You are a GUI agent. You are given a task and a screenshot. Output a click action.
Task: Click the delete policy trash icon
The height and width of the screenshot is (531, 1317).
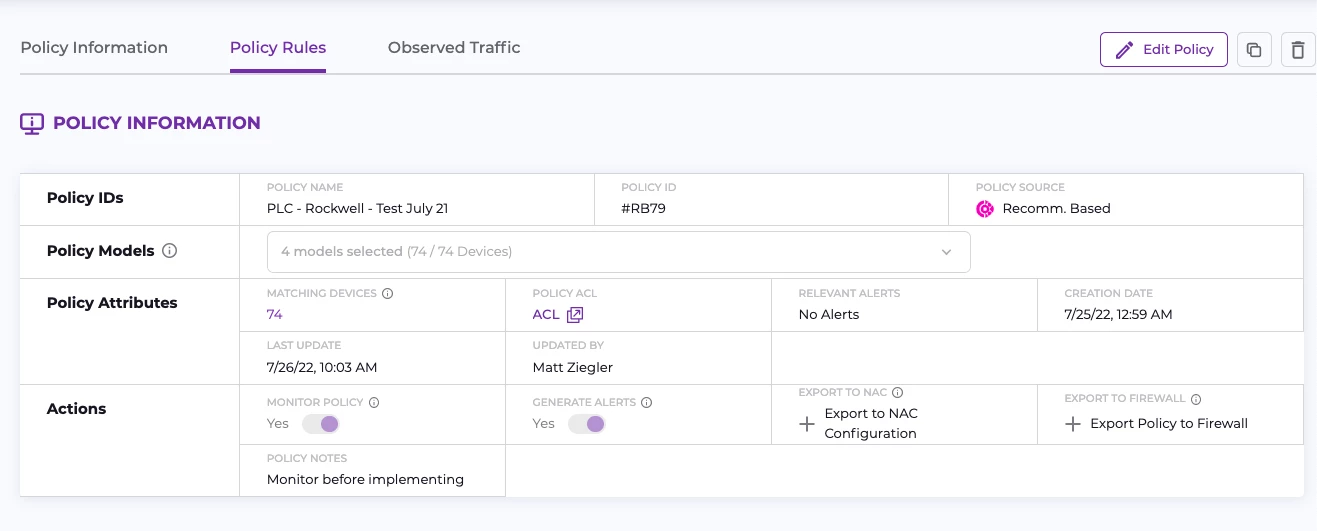tap(1297, 49)
